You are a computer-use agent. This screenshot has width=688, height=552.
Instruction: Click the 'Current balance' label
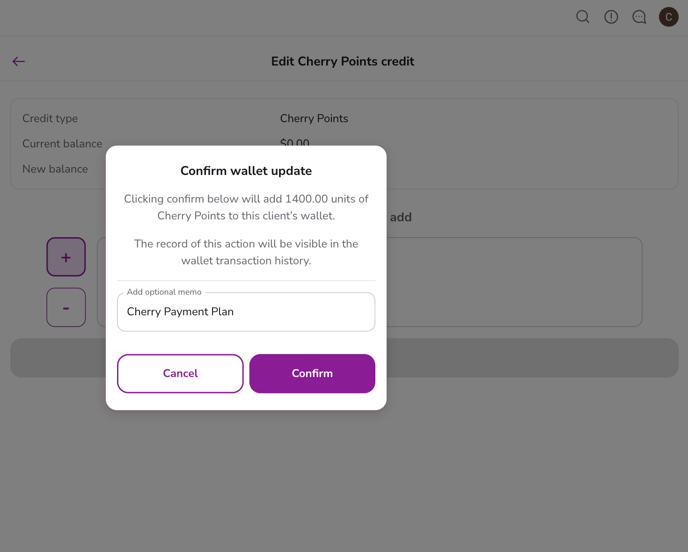coord(62,144)
